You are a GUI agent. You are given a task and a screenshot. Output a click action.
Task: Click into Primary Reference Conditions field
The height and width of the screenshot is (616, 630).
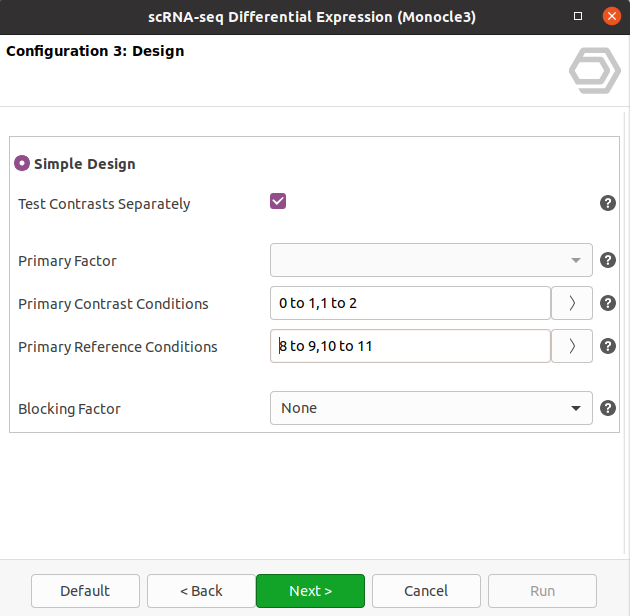click(410, 346)
